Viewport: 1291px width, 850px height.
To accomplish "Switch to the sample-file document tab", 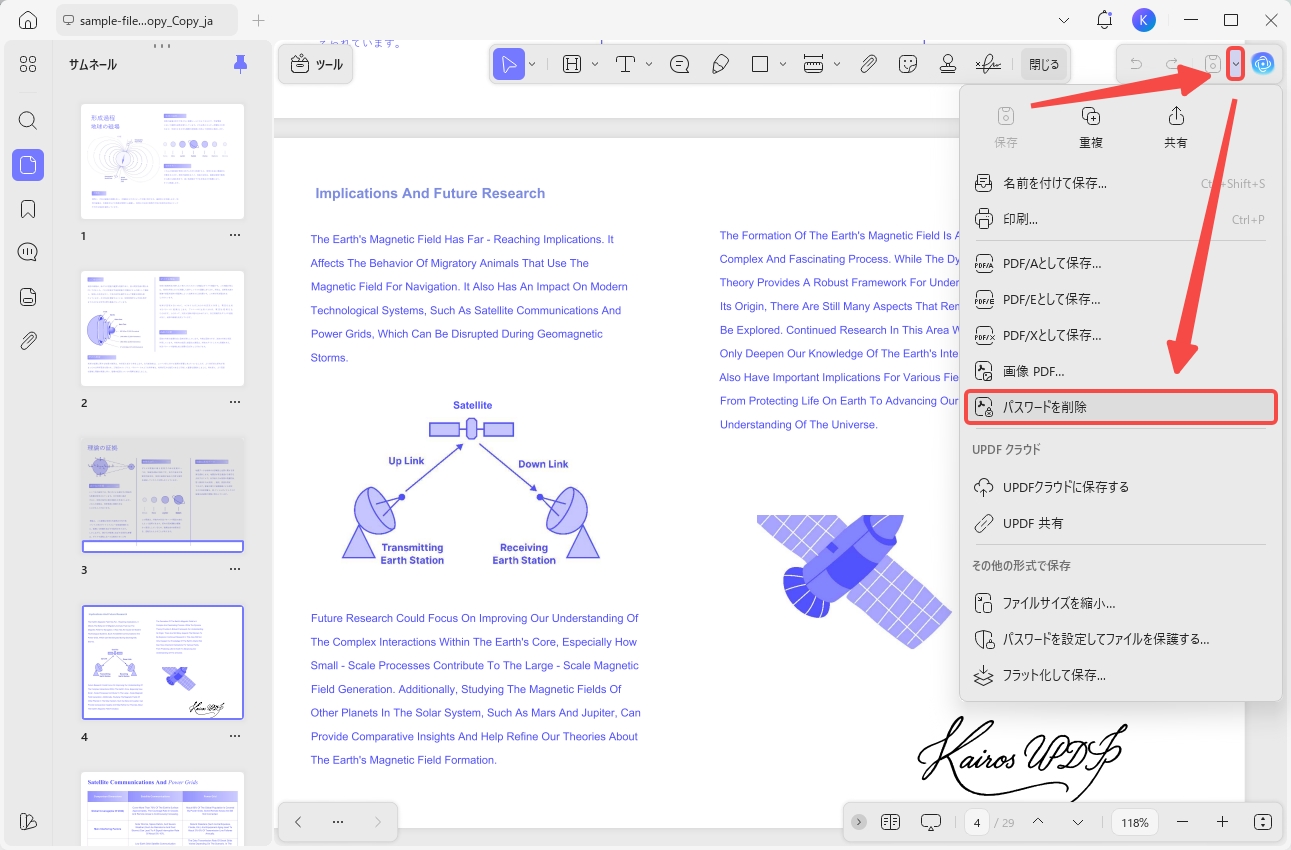I will [149, 20].
